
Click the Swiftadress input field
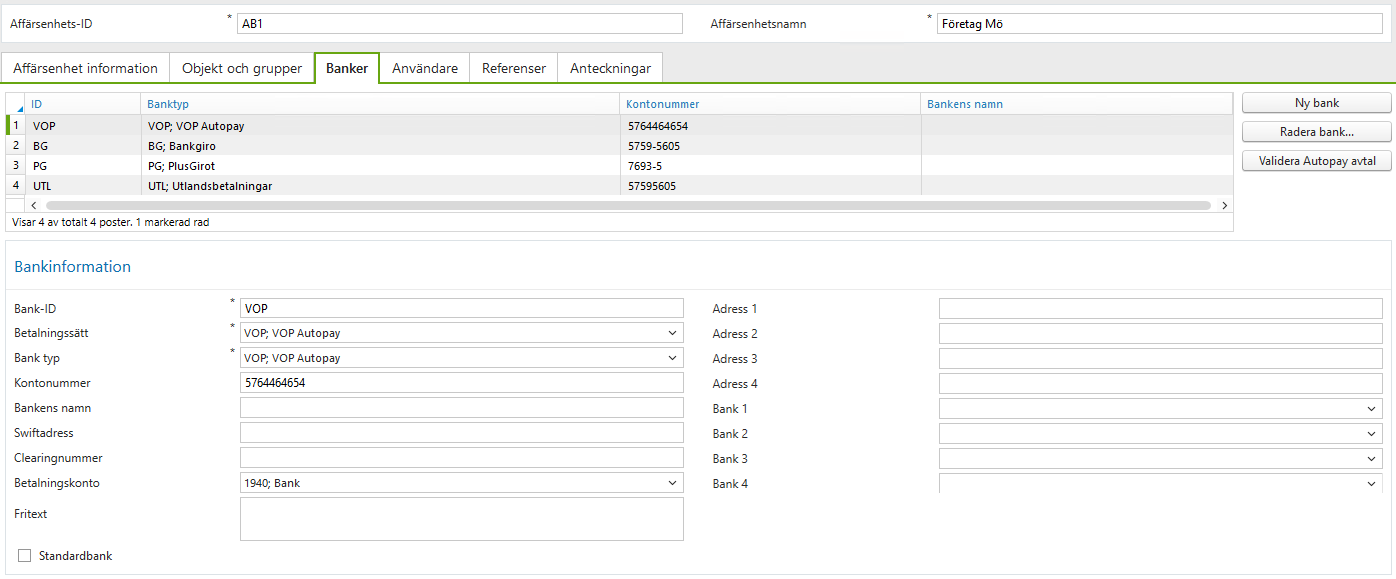coord(461,432)
